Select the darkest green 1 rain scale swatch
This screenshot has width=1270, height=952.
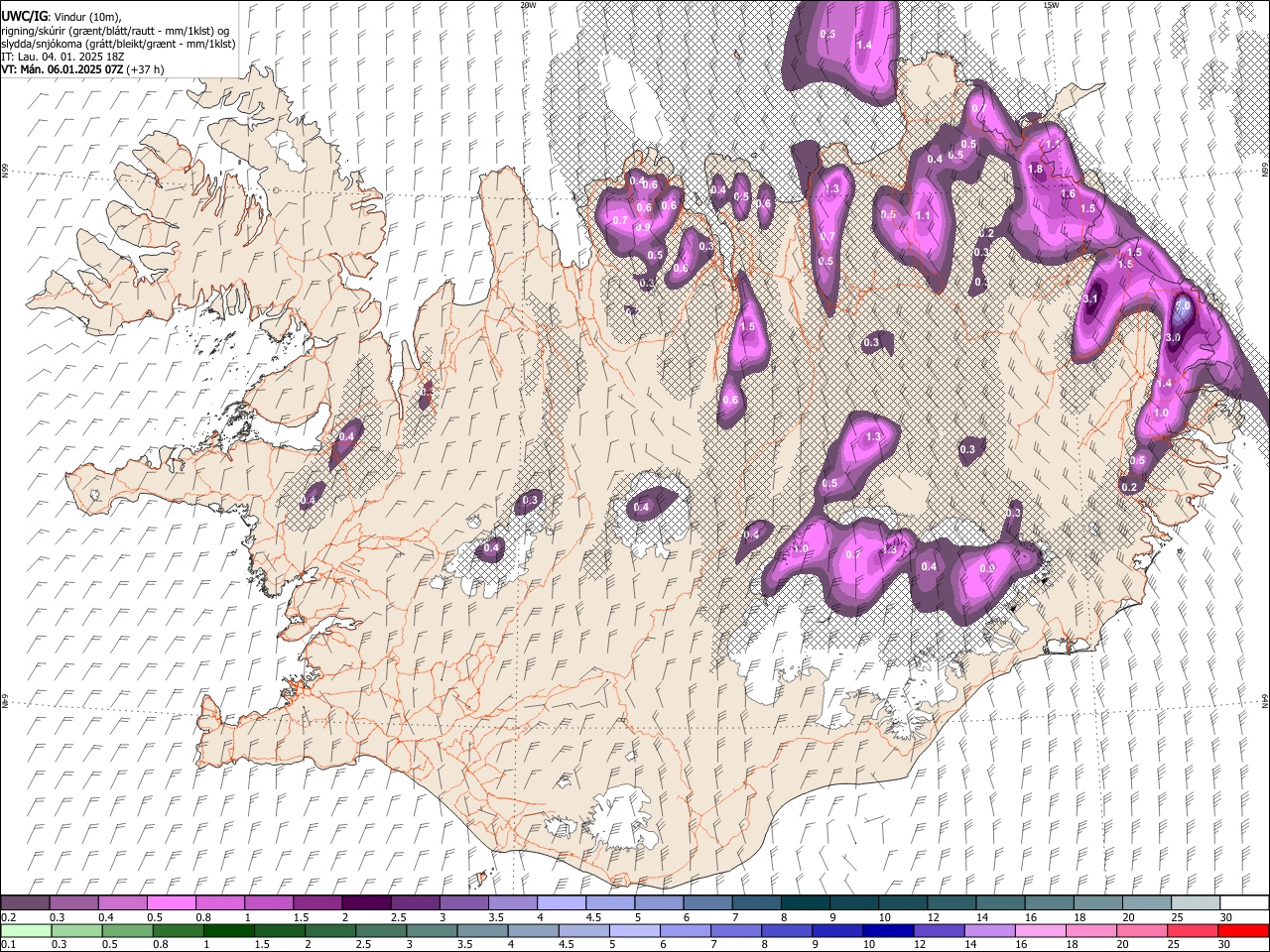coord(228,931)
